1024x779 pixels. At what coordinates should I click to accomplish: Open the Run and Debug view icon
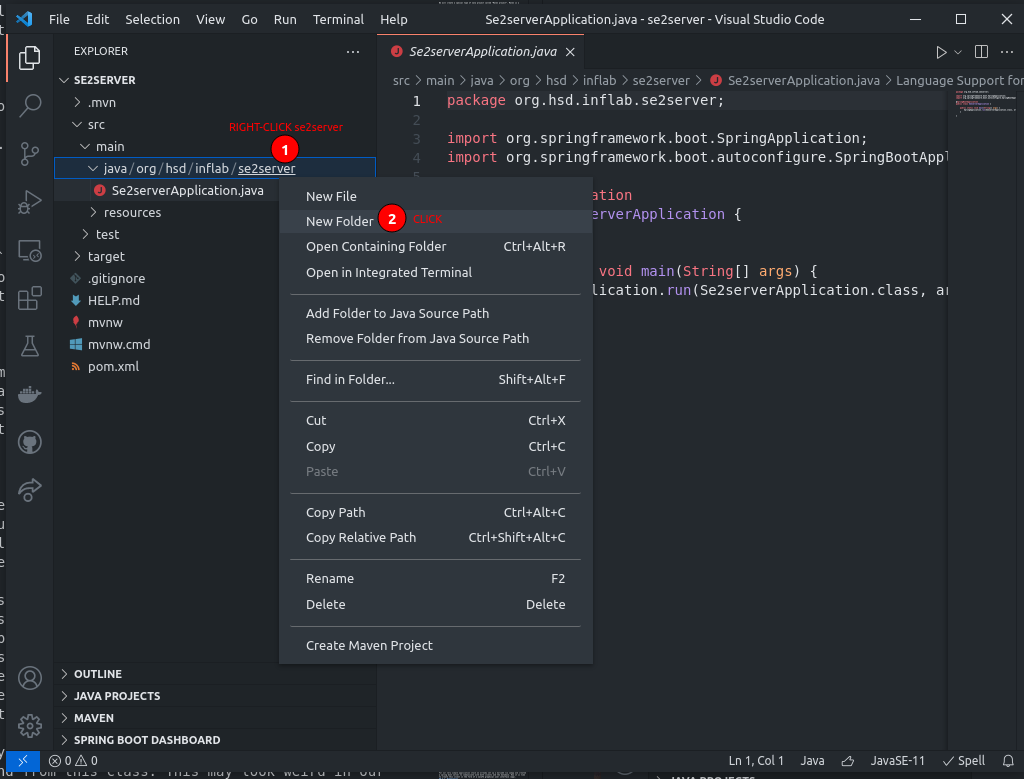(29, 202)
